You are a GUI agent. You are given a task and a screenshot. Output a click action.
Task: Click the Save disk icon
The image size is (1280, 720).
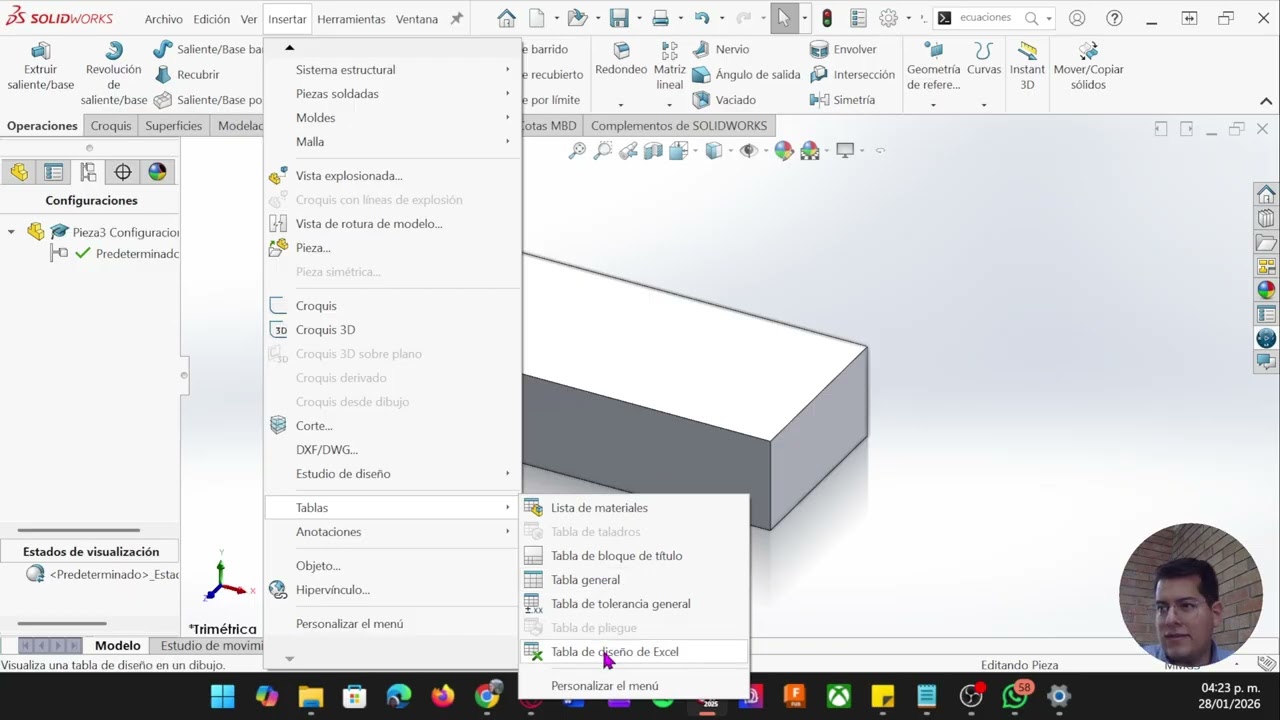pos(619,18)
